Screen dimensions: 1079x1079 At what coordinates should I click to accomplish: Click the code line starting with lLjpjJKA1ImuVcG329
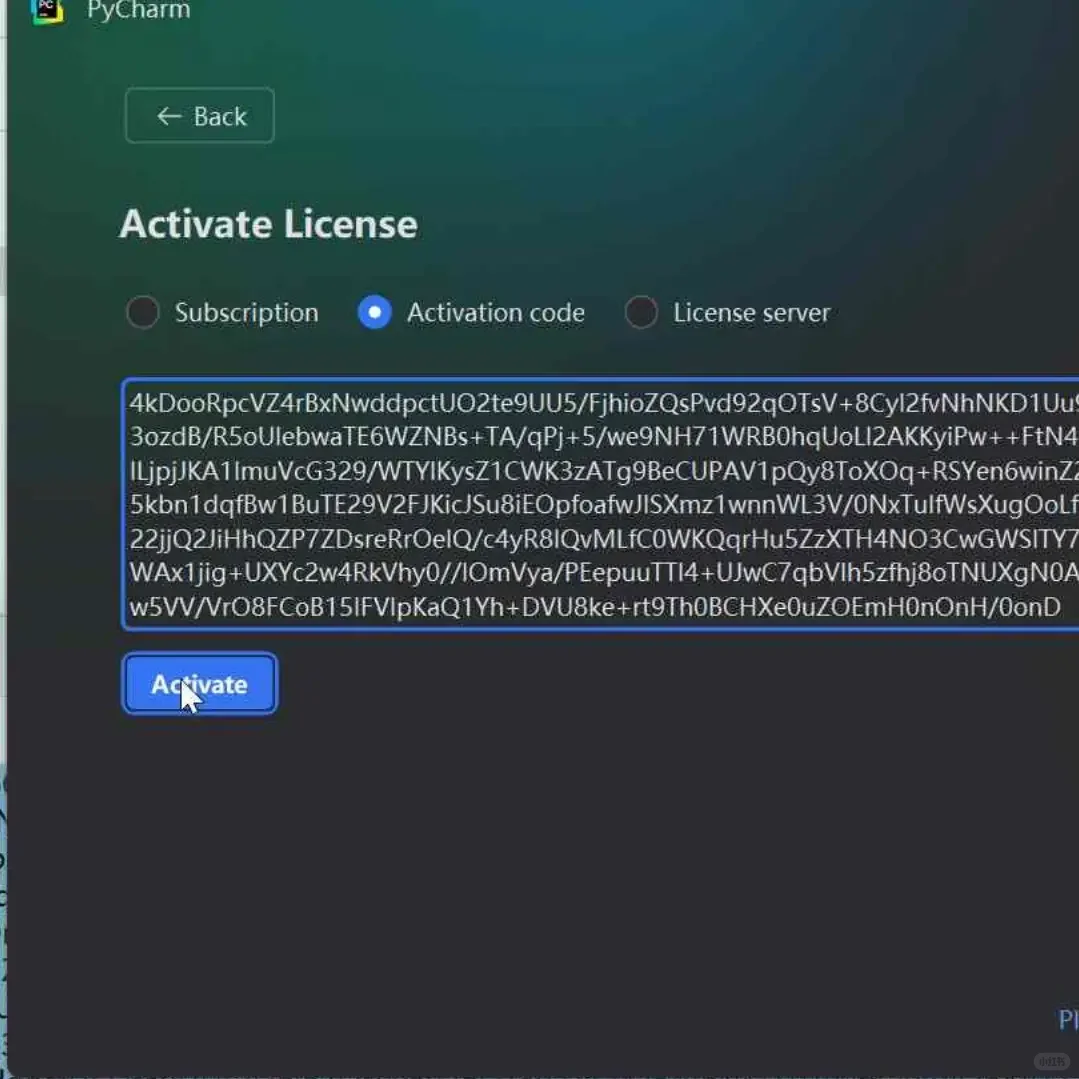603,471
